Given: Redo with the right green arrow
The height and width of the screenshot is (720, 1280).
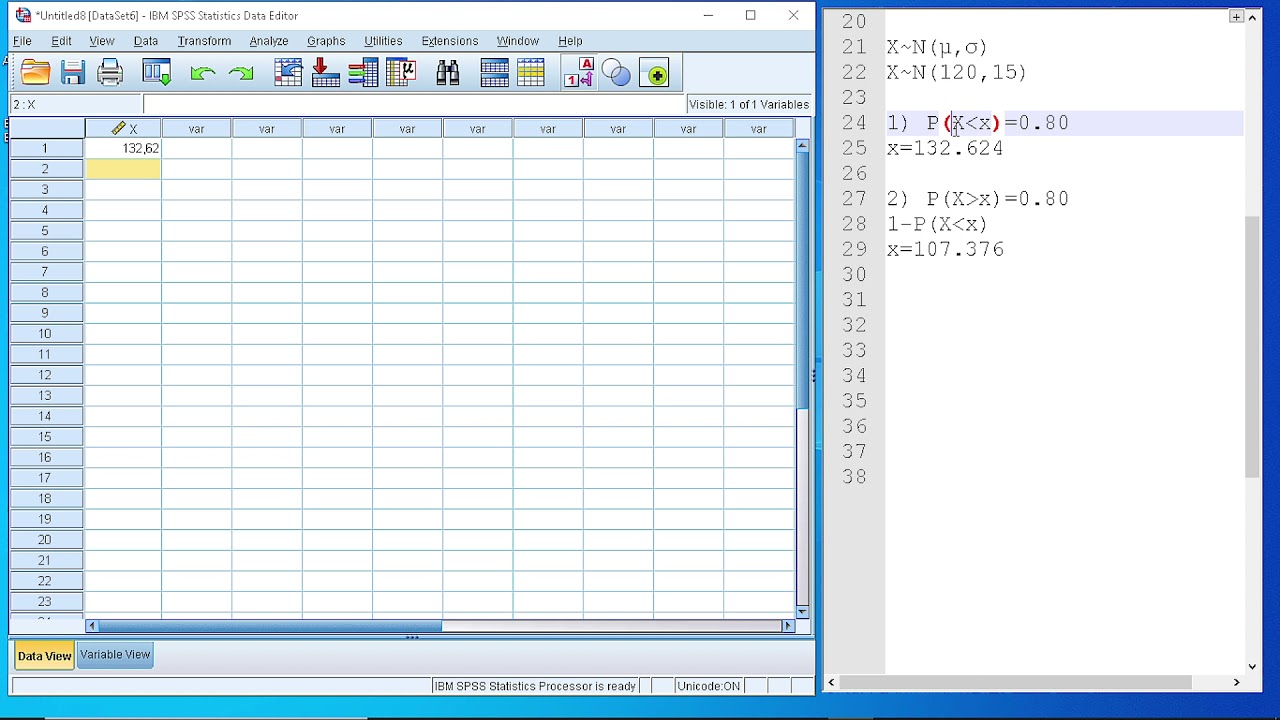Looking at the screenshot, I should (241, 73).
